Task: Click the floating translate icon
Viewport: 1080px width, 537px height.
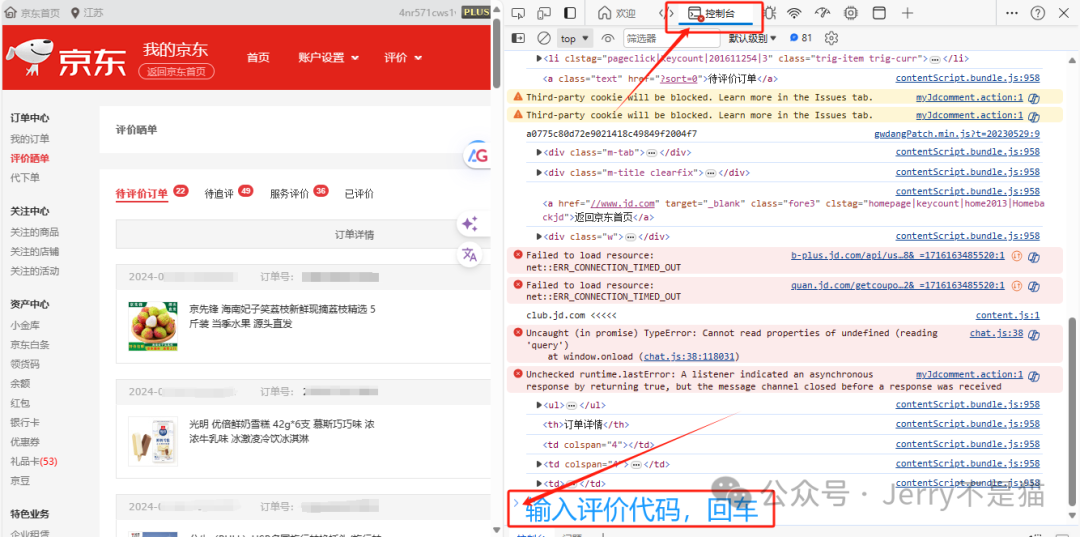Action: point(470,255)
